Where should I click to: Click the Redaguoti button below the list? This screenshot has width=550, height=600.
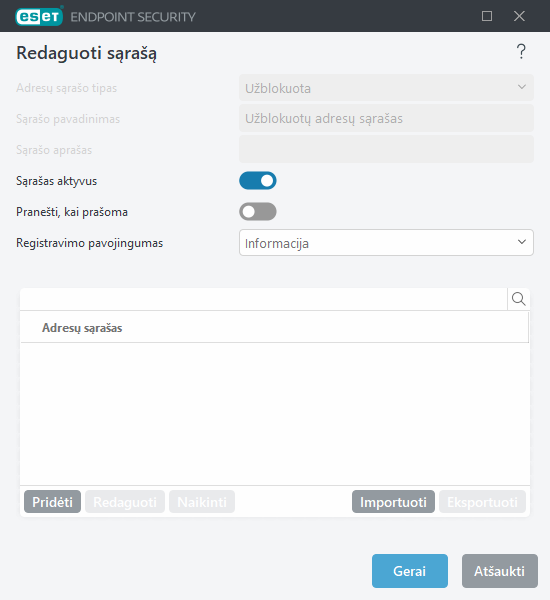coord(125,502)
